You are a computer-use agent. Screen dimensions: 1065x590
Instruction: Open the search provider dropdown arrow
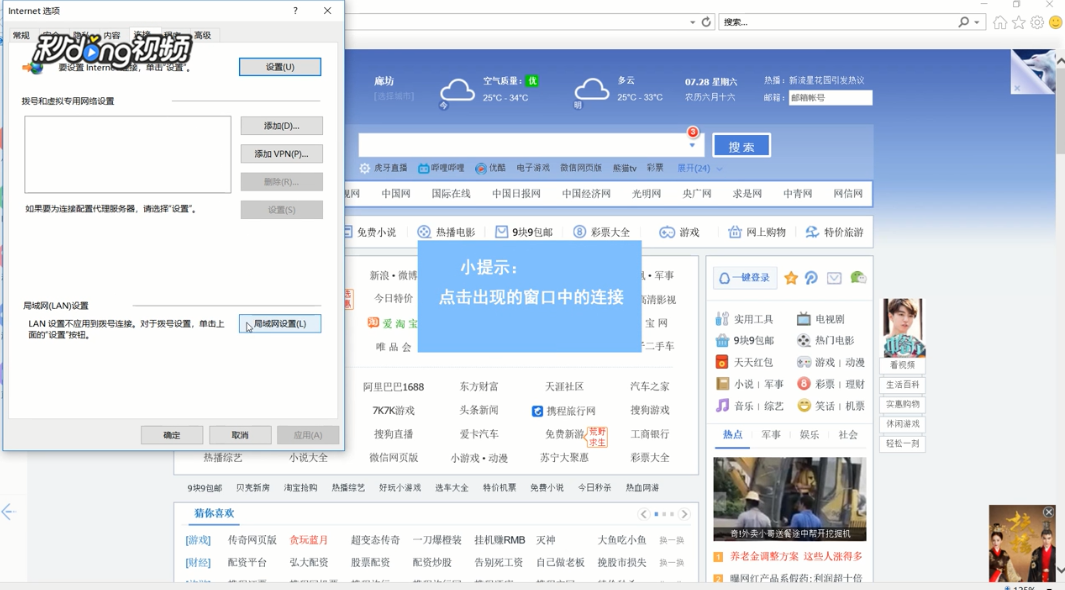pyautogui.click(x=977, y=22)
